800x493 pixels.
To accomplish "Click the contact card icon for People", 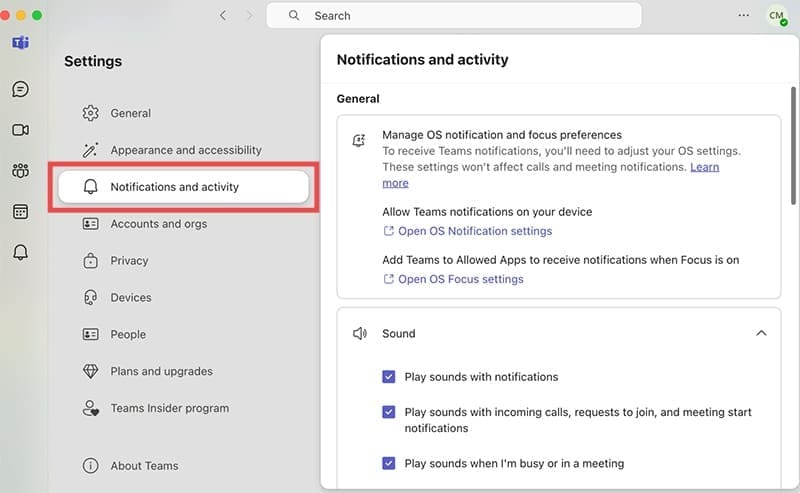I will coord(90,334).
